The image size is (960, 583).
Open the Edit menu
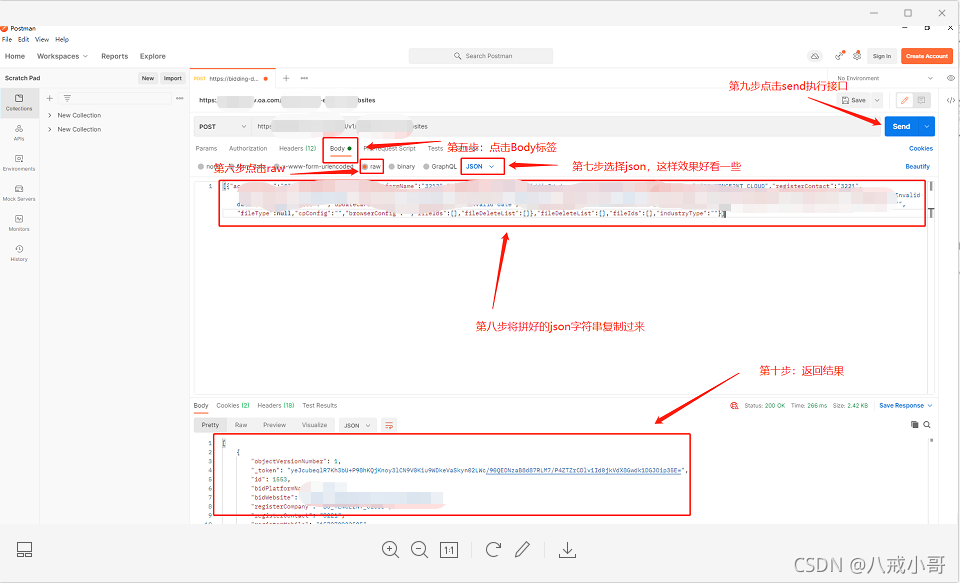(x=23, y=39)
